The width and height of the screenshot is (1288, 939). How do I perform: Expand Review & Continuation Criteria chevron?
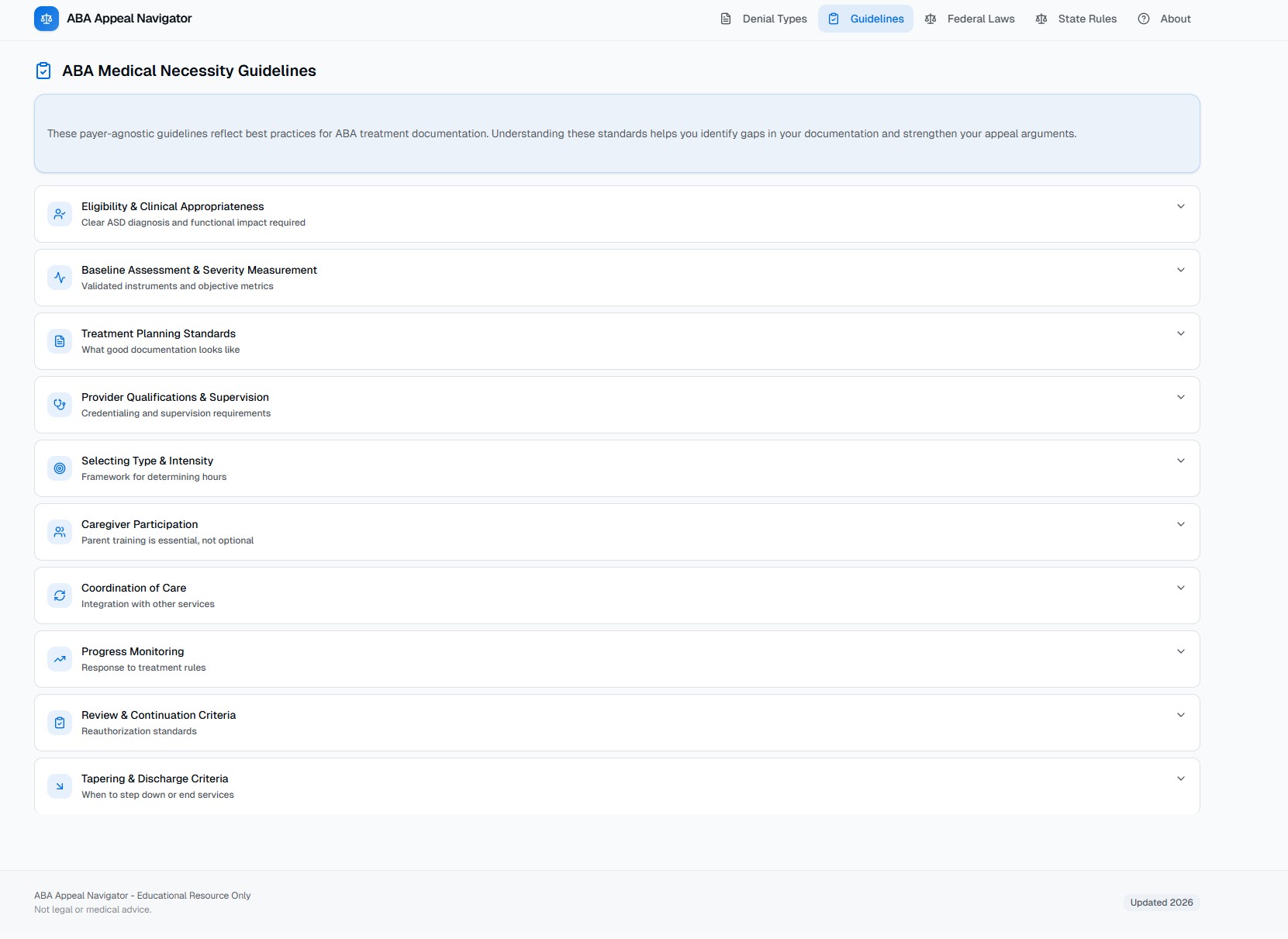click(1180, 715)
